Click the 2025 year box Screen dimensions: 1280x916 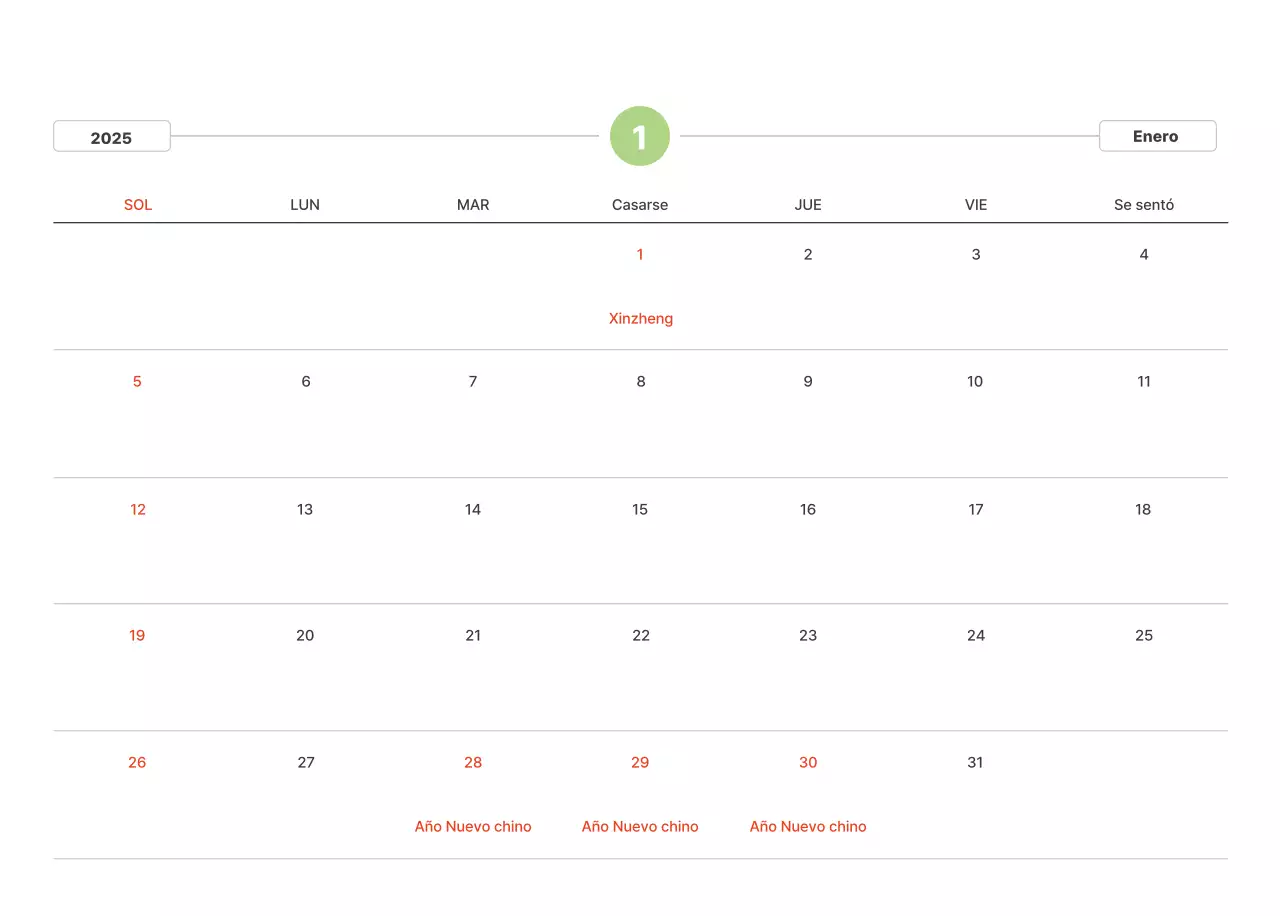[112, 137]
